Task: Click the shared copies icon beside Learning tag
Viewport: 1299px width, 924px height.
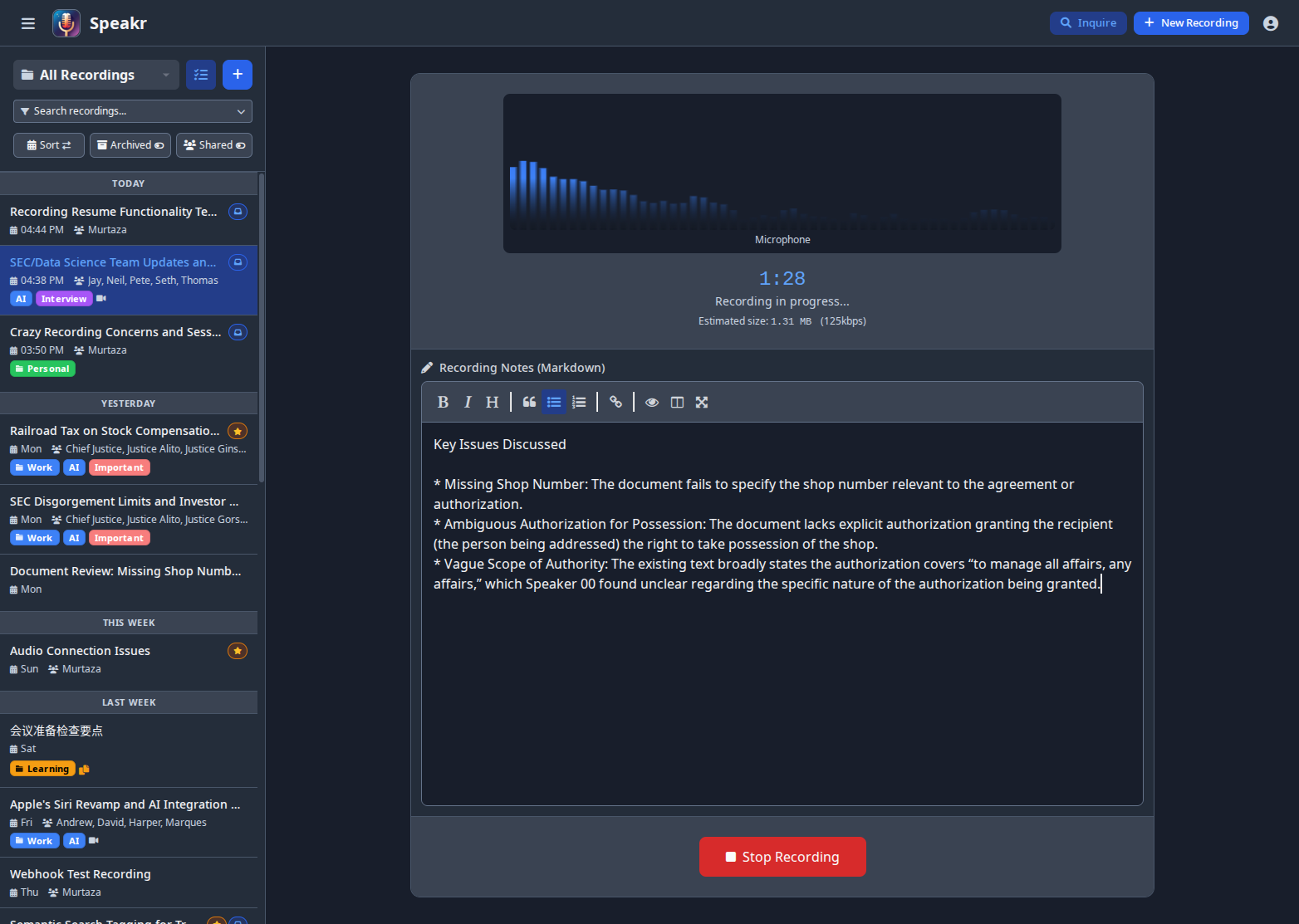Action: tap(84, 769)
